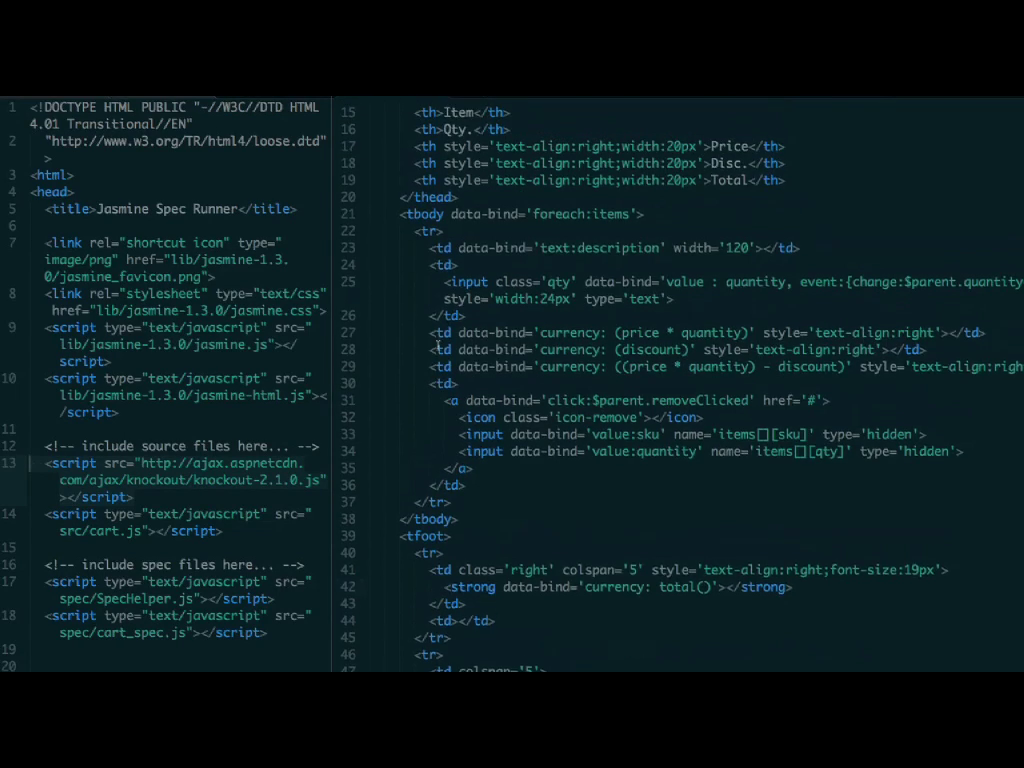This screenshot has height=768, width=1024.
Task: Click the empty "<td></td>" on line 44
Action: click(462, 622)
